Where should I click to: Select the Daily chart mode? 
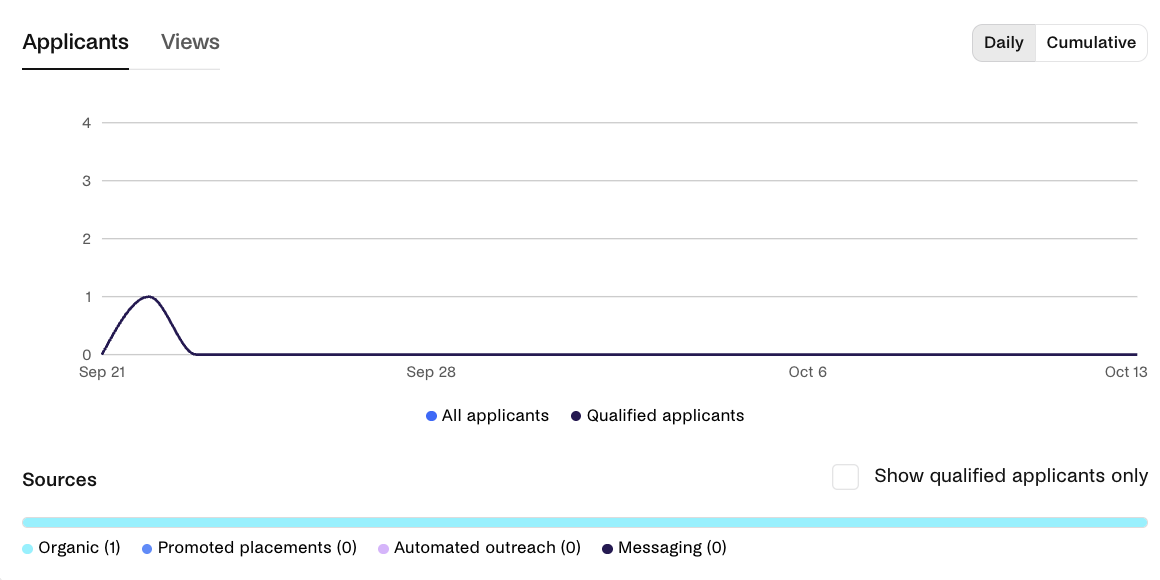[1004, 43]
